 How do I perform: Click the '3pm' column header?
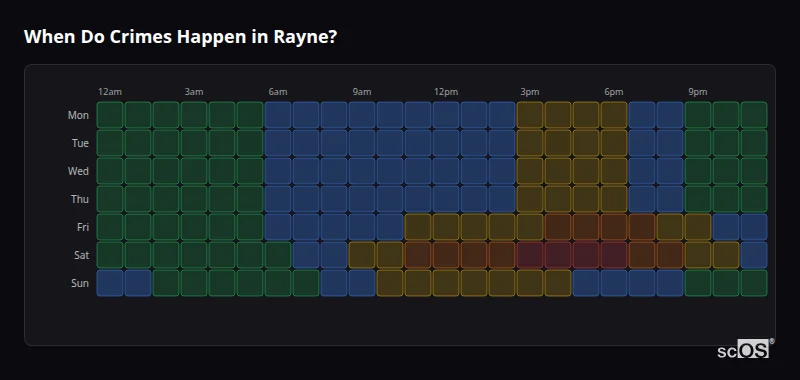pos(530,92)
